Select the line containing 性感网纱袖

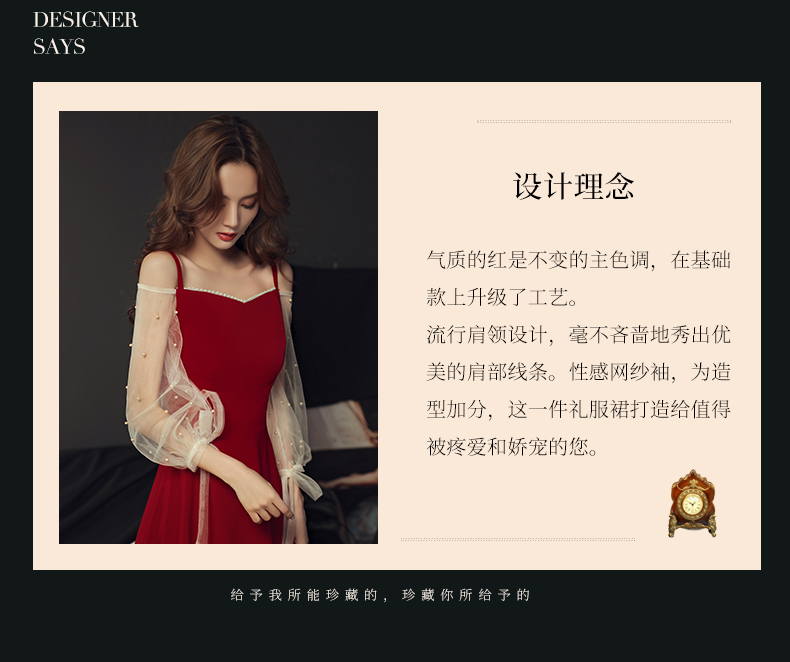[578, 372]
